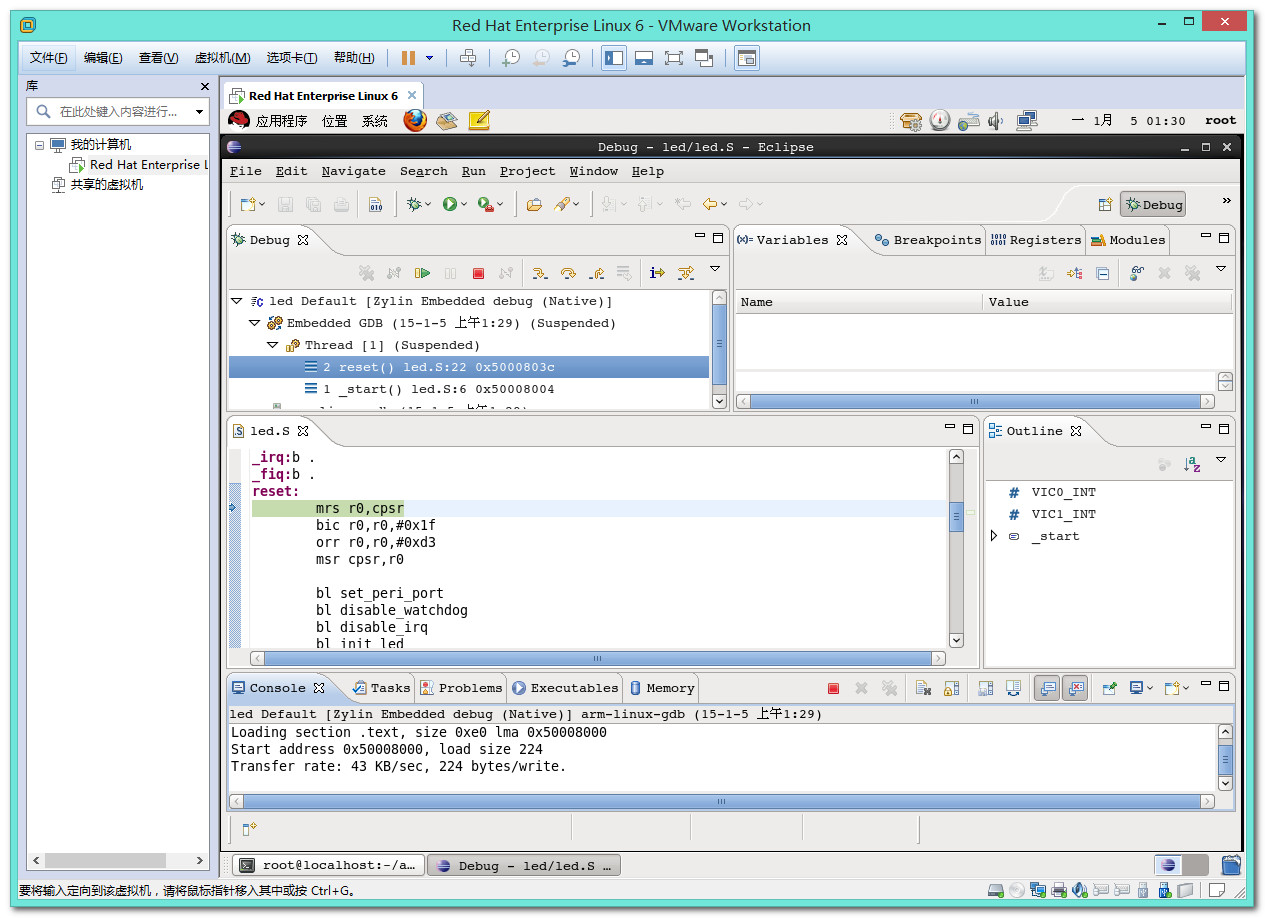
Task: Click the Open Perspective icon
Action: pyautogui.click(x=1105, y=204)
